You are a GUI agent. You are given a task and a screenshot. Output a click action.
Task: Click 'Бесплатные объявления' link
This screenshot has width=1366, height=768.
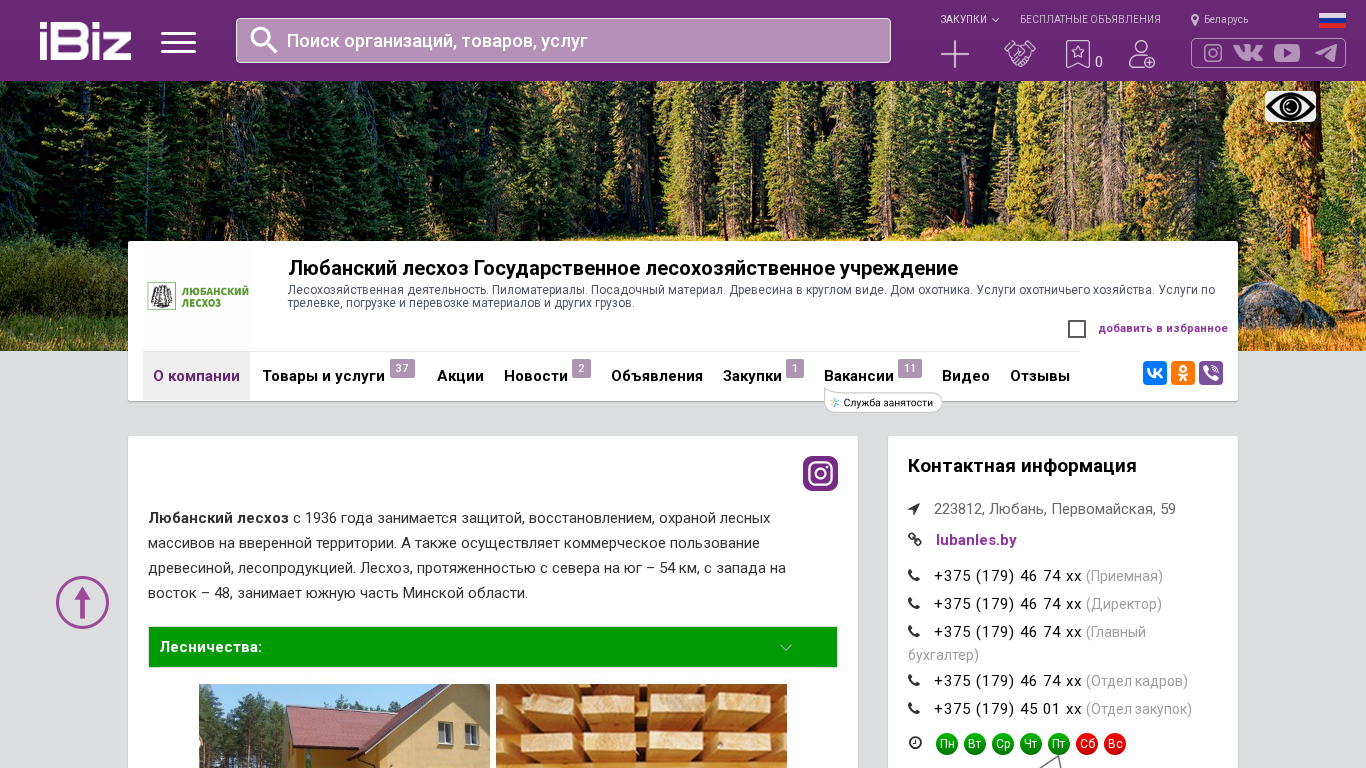(1090, 20)
